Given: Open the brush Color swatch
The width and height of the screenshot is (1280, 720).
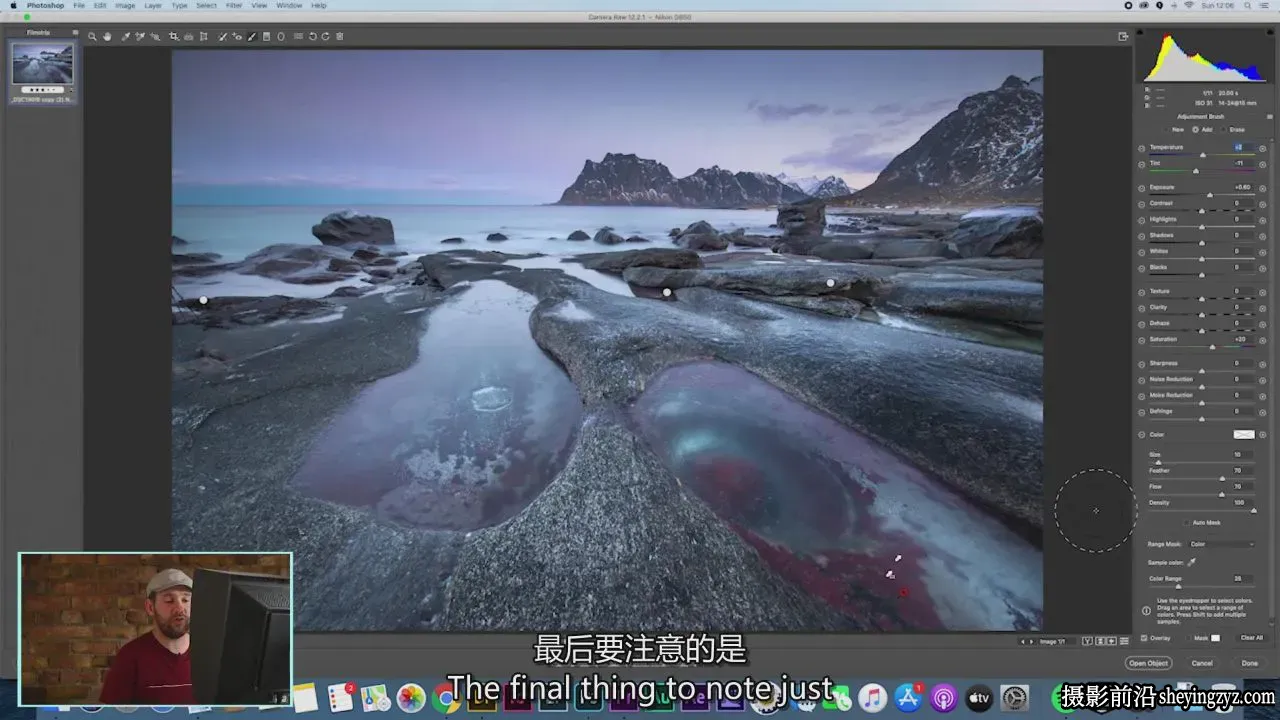Looking at the screenshot, I should click(x=1243, y=434).
